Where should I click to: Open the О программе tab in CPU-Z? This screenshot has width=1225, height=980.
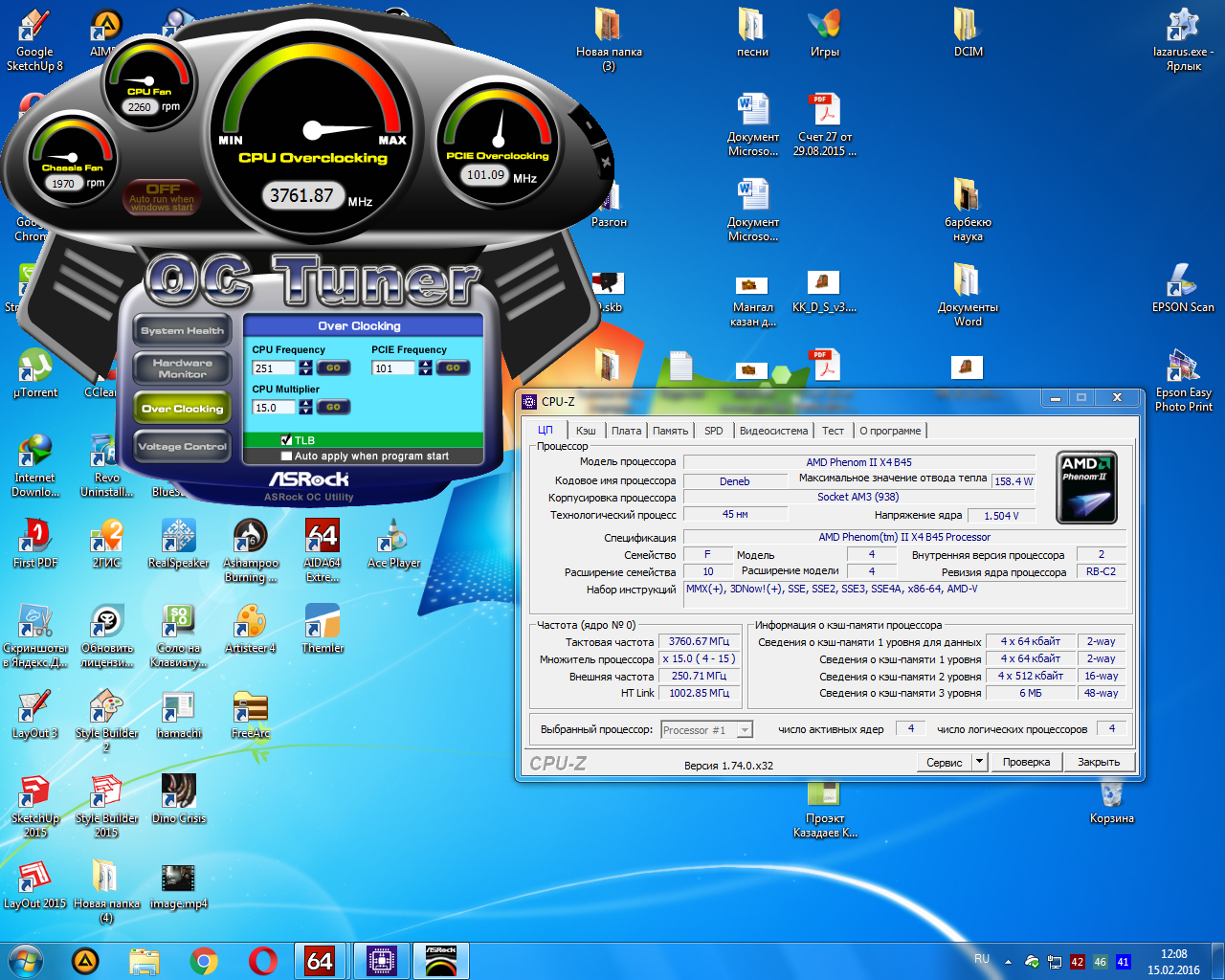[x=890, y=431]
